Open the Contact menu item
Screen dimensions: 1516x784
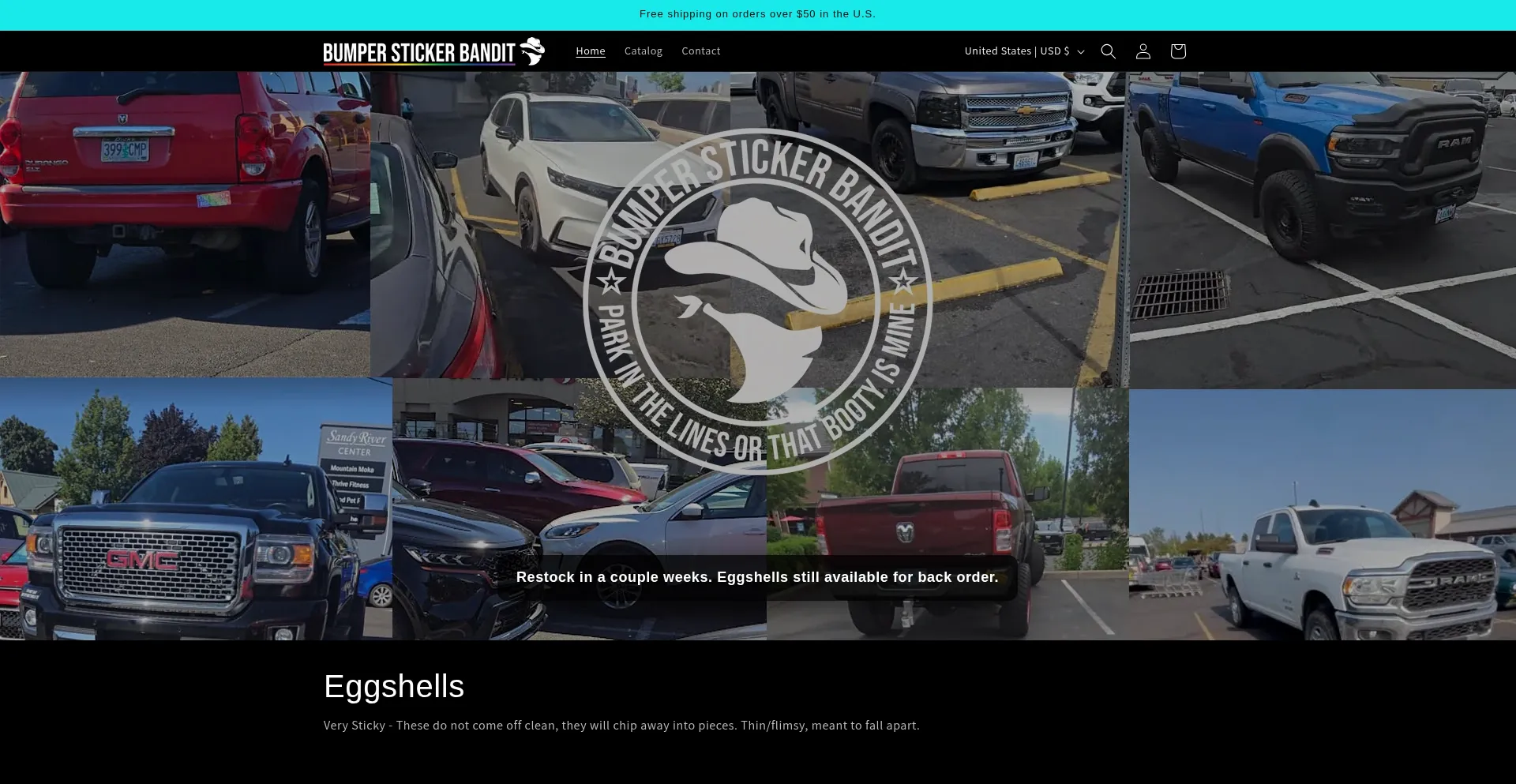(701, 51)
